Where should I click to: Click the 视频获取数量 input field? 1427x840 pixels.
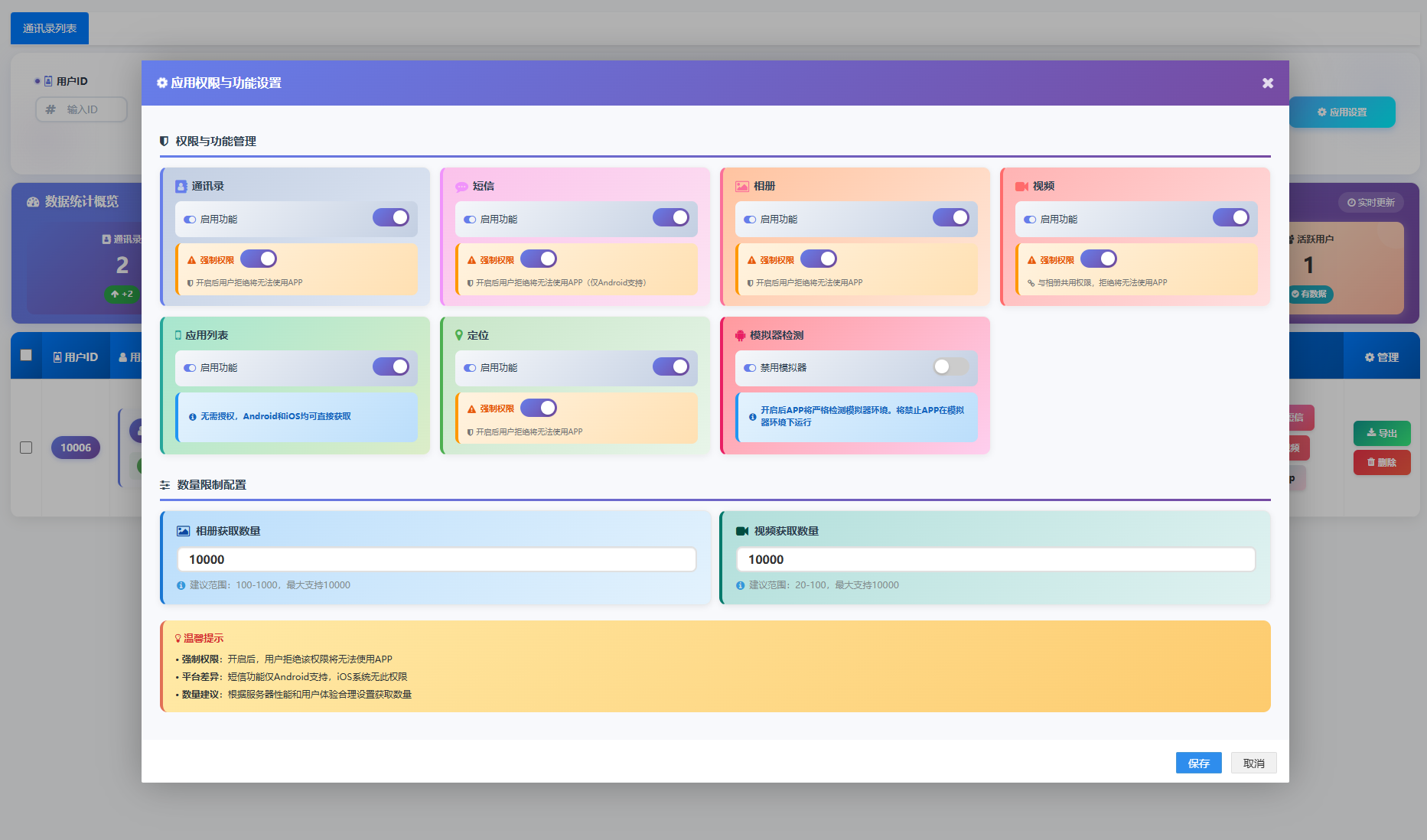tap(995, 559)
